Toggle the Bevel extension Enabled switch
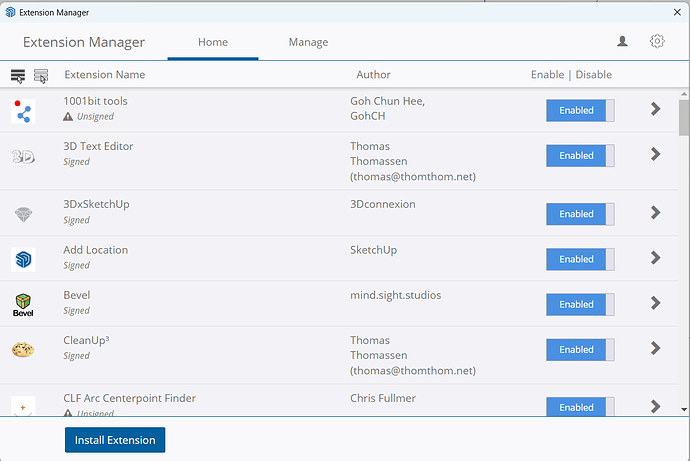 579,304
